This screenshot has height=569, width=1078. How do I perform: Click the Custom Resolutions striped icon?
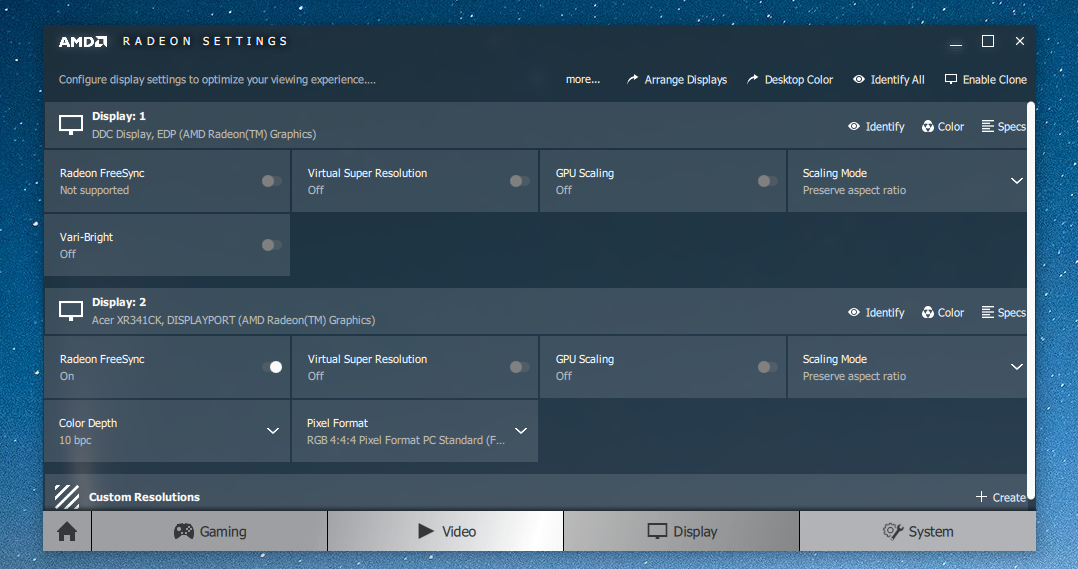click(x=67, y=496)
